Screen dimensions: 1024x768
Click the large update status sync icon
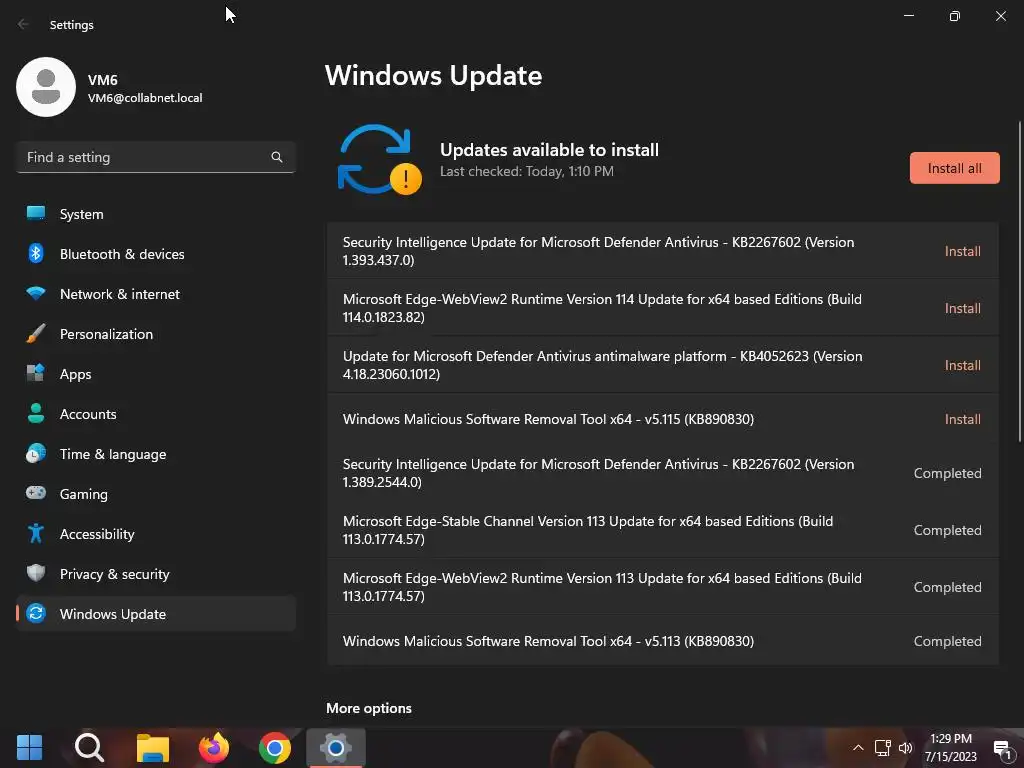click(379, 159)
